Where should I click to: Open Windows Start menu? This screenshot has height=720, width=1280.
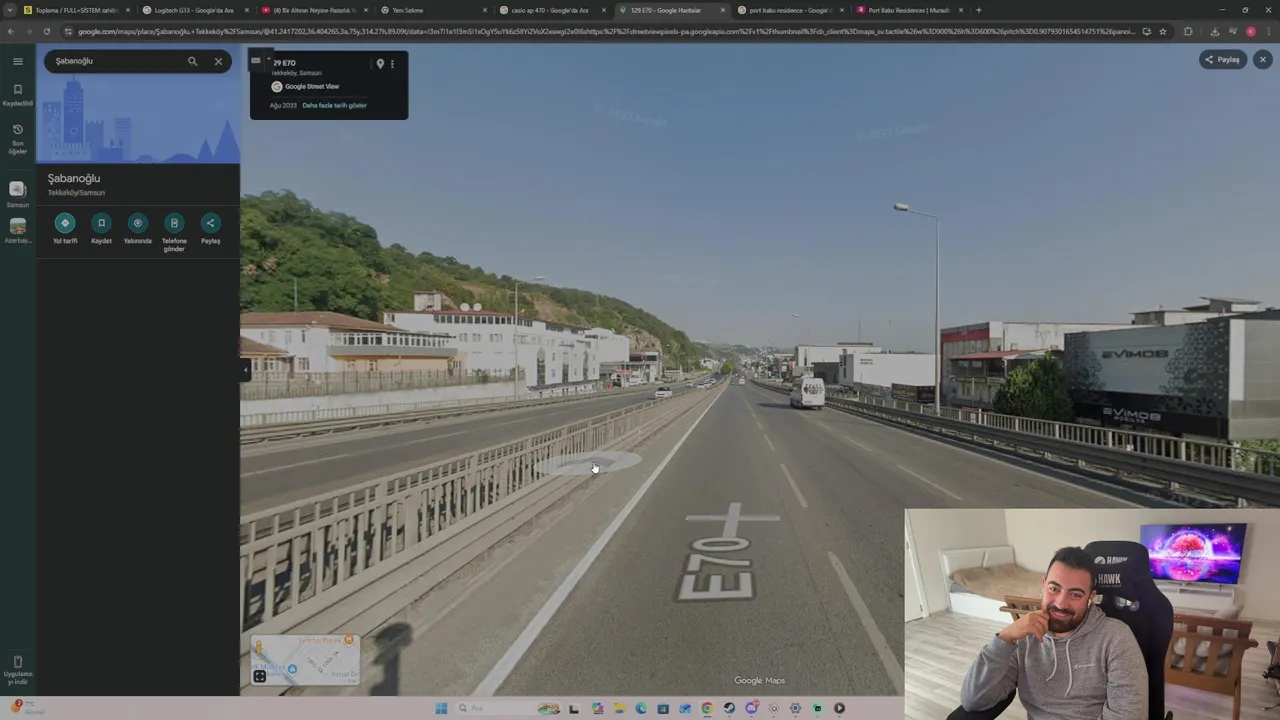point(441,708)
